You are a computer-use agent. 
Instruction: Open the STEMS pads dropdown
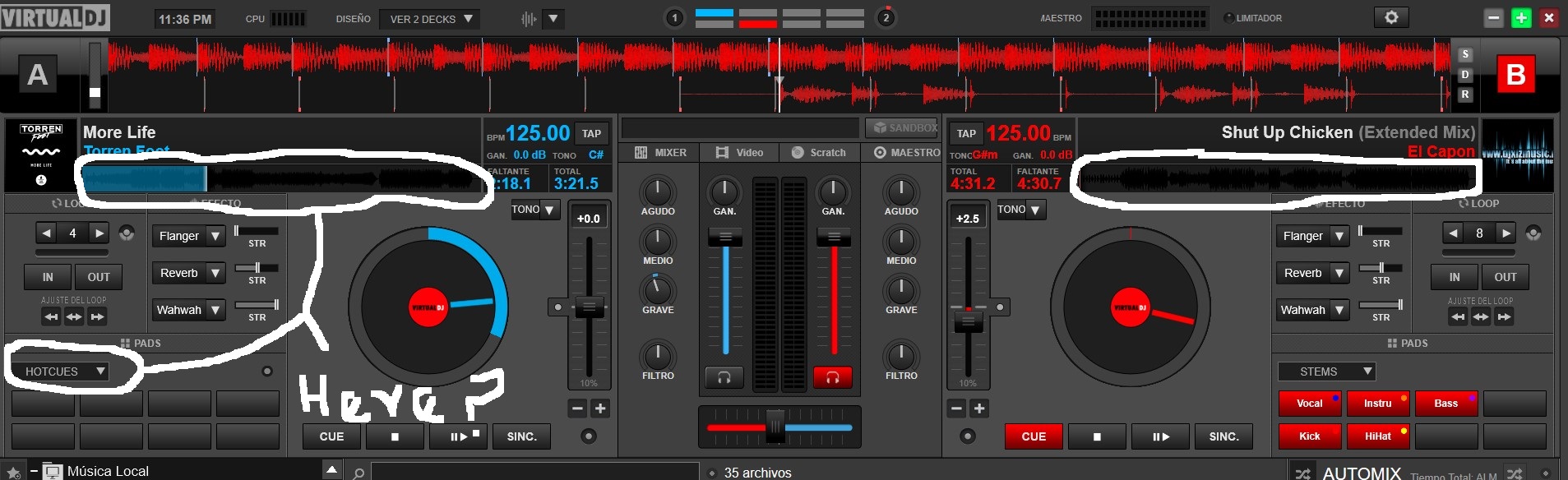click(x=1326, y=372)
